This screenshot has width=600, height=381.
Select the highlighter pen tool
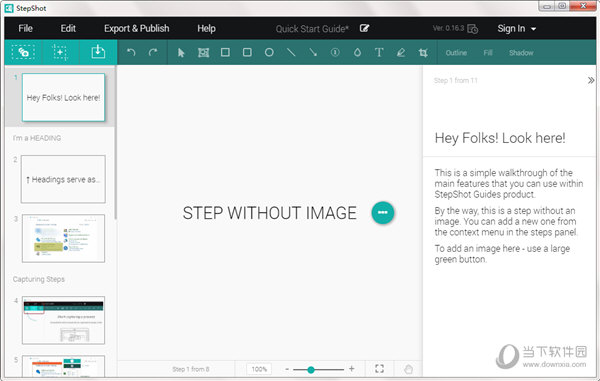401,52
